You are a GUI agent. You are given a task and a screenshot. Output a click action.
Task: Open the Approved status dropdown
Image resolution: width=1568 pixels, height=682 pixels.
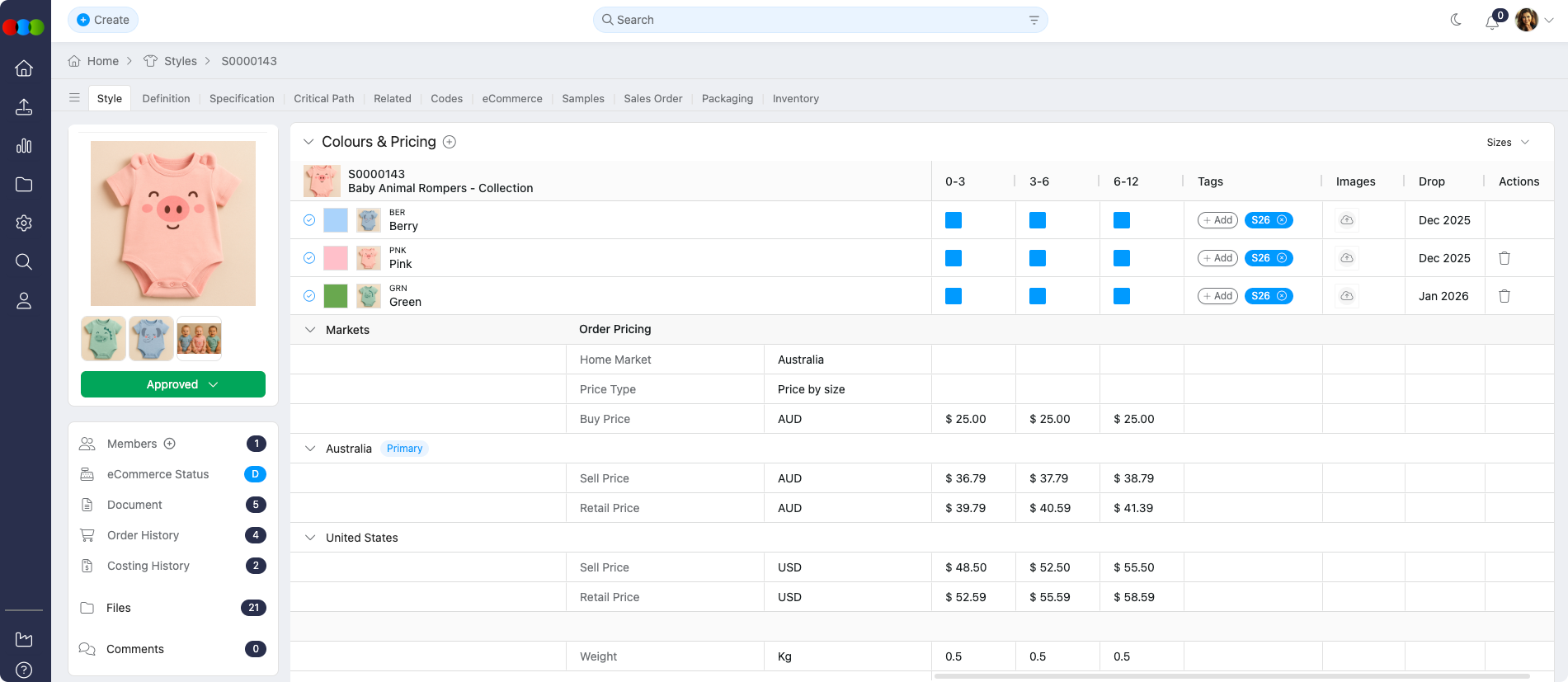click(x=173, y=384)
